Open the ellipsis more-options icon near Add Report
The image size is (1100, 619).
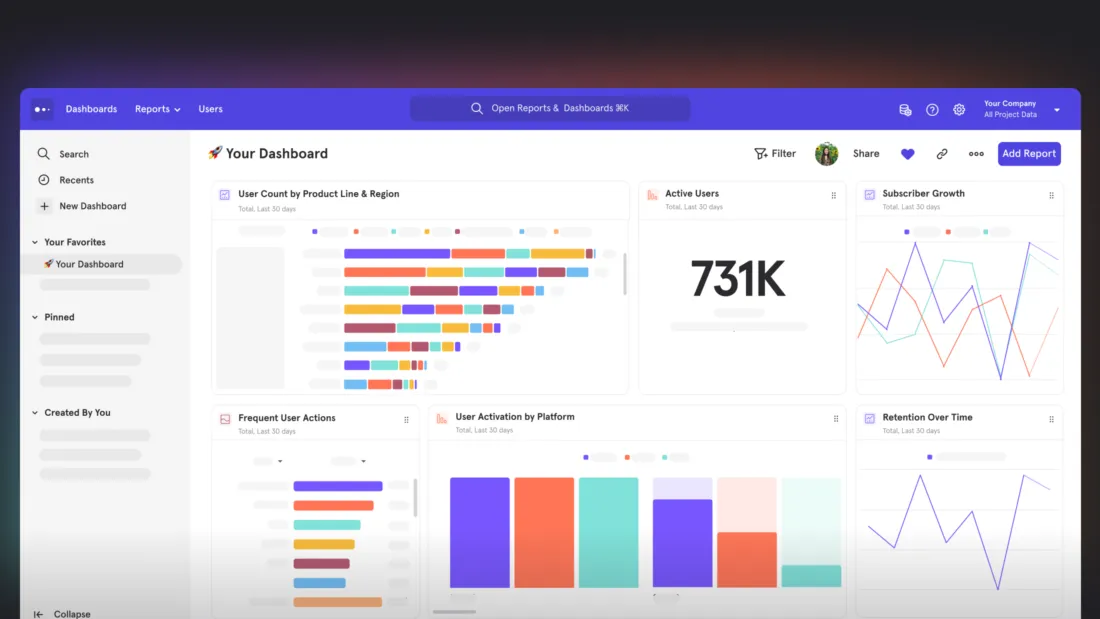point(976,153)
